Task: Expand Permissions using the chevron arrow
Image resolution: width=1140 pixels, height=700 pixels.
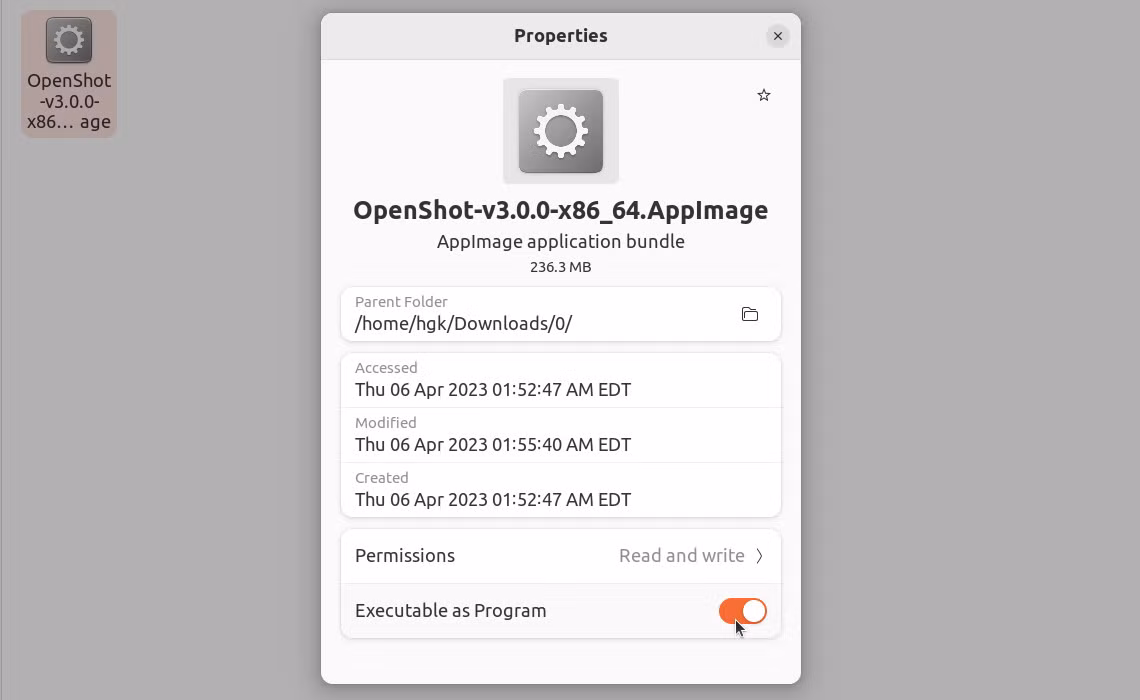Action: click(759, 556)
